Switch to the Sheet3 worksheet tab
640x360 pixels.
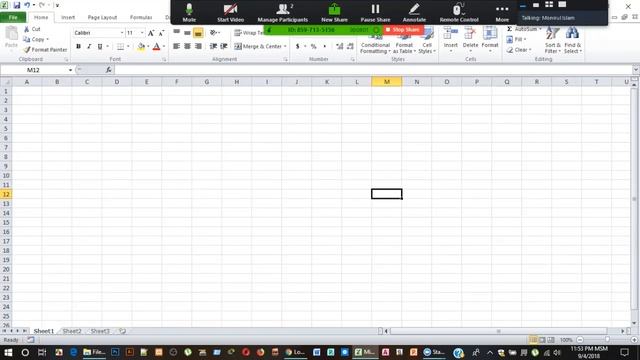(100, 331)
